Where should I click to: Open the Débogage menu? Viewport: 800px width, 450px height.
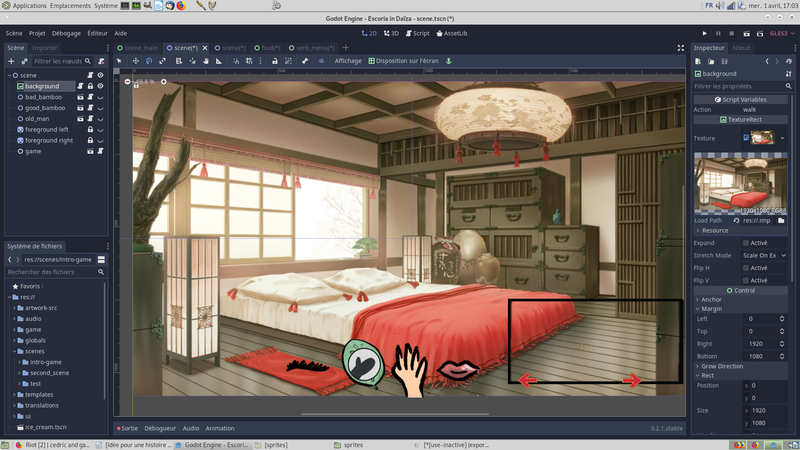[66, 34]
